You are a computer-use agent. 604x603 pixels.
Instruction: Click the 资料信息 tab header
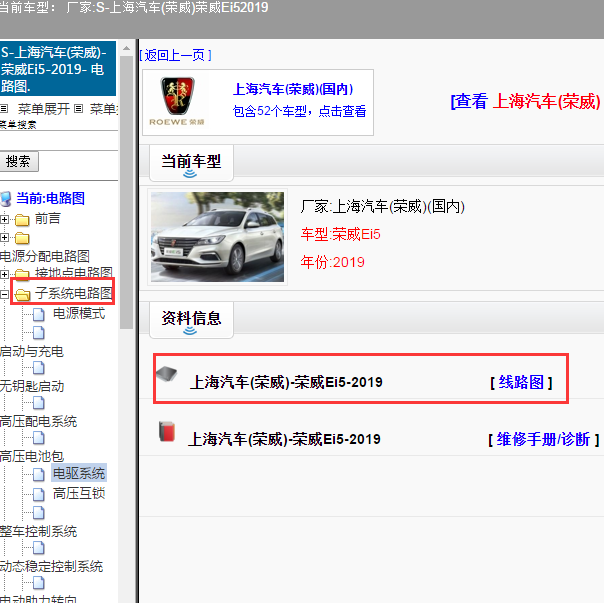(x=191, y=320)
